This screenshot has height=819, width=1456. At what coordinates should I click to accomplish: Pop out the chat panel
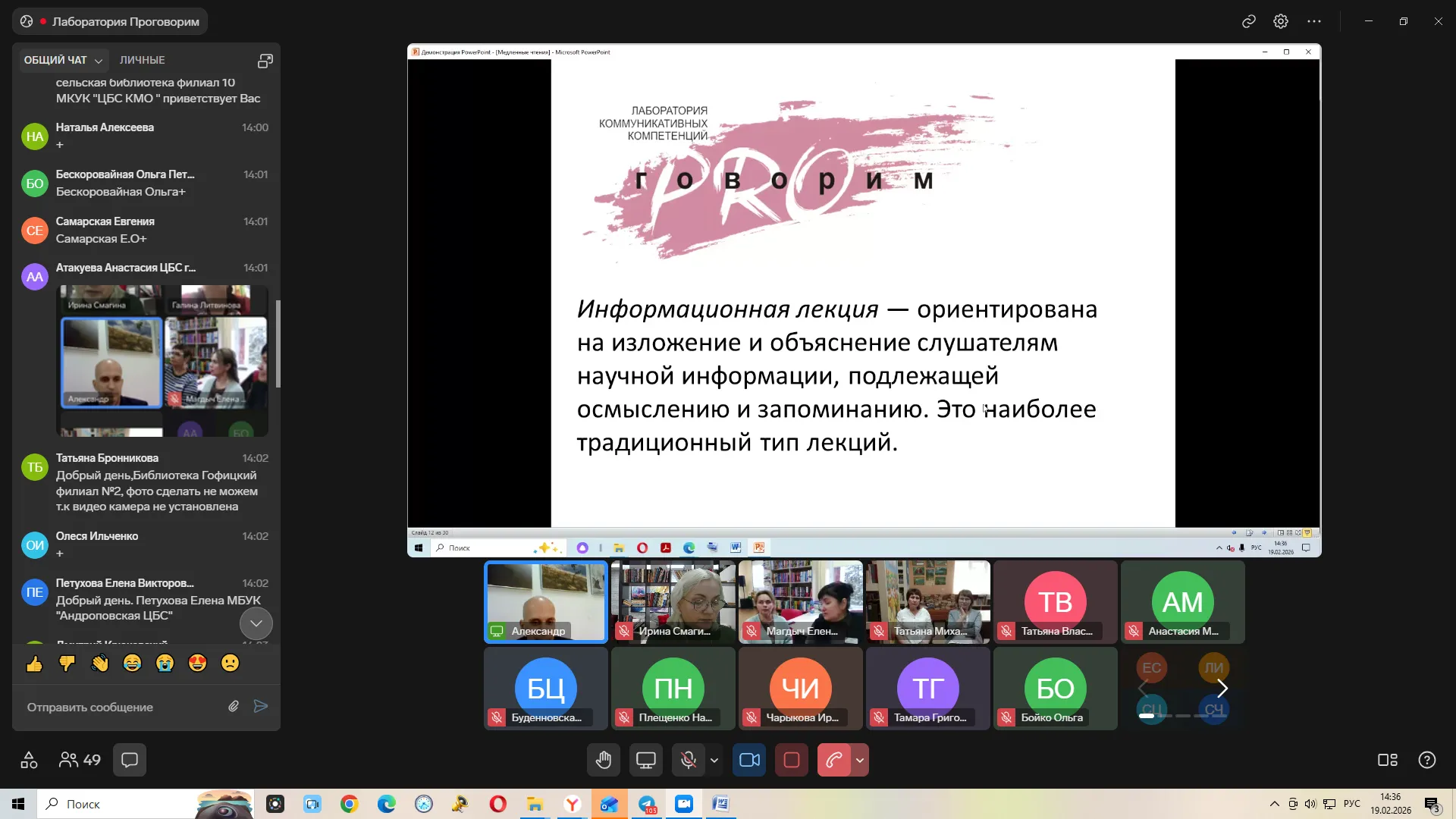point(265,61)
